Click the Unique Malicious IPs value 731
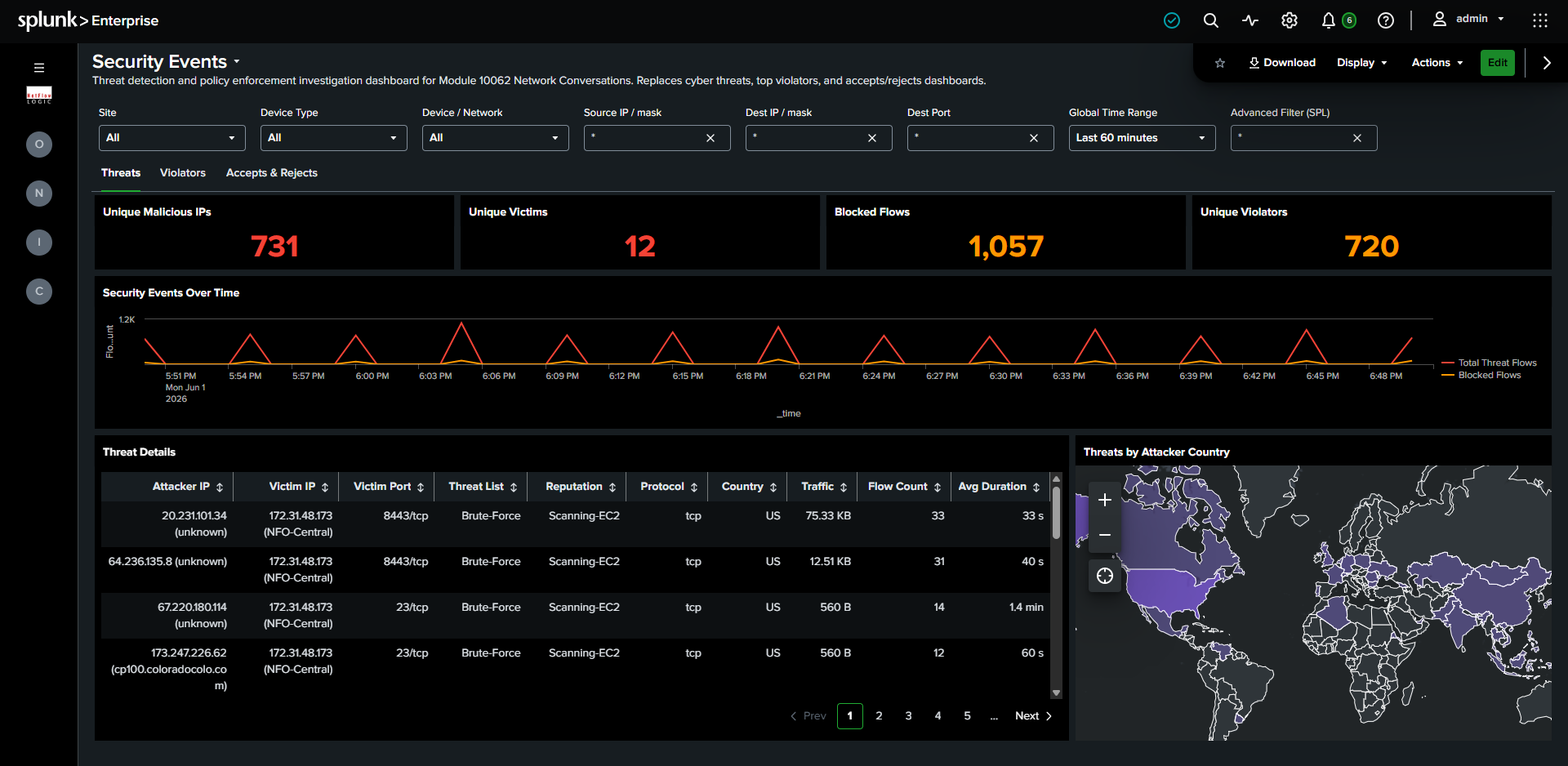The width and height of the screenshot is (1568, 766). point(274,247)
